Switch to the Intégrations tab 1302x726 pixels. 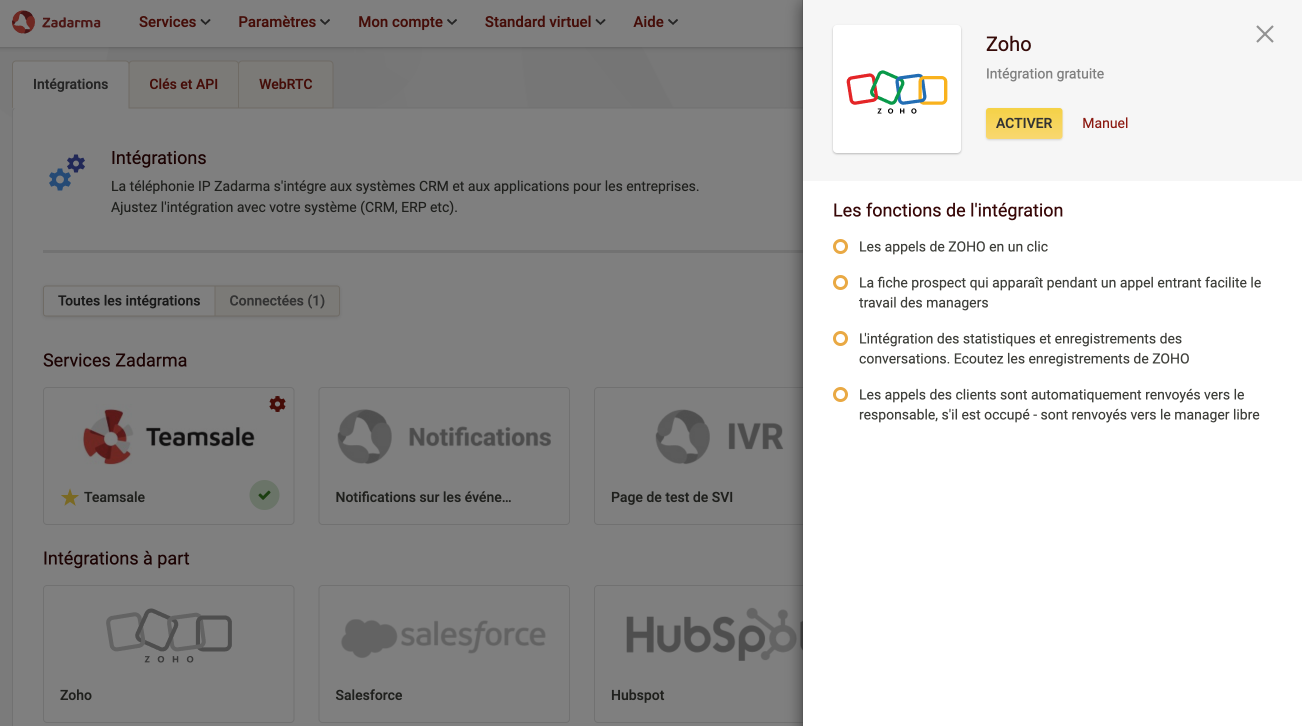(x=70, y=84)
